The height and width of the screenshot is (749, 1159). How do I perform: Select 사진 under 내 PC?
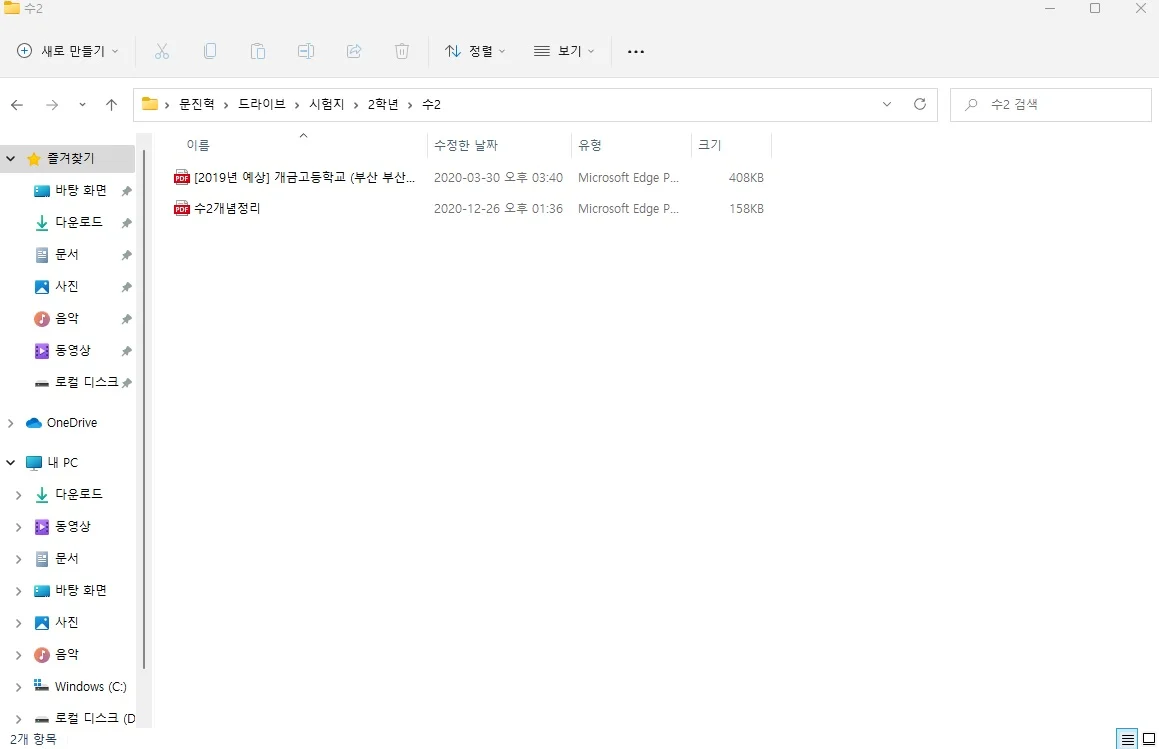pos(67,623)
